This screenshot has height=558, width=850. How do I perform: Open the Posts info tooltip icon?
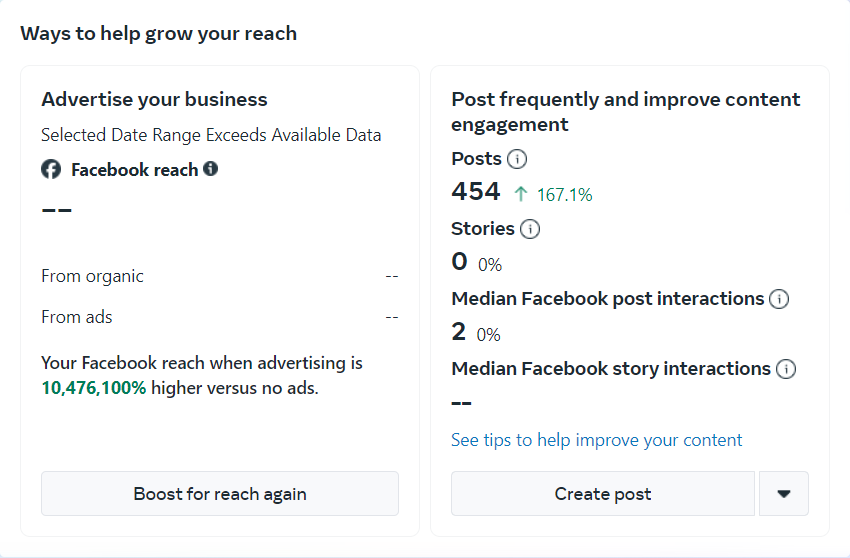[517, 159]
